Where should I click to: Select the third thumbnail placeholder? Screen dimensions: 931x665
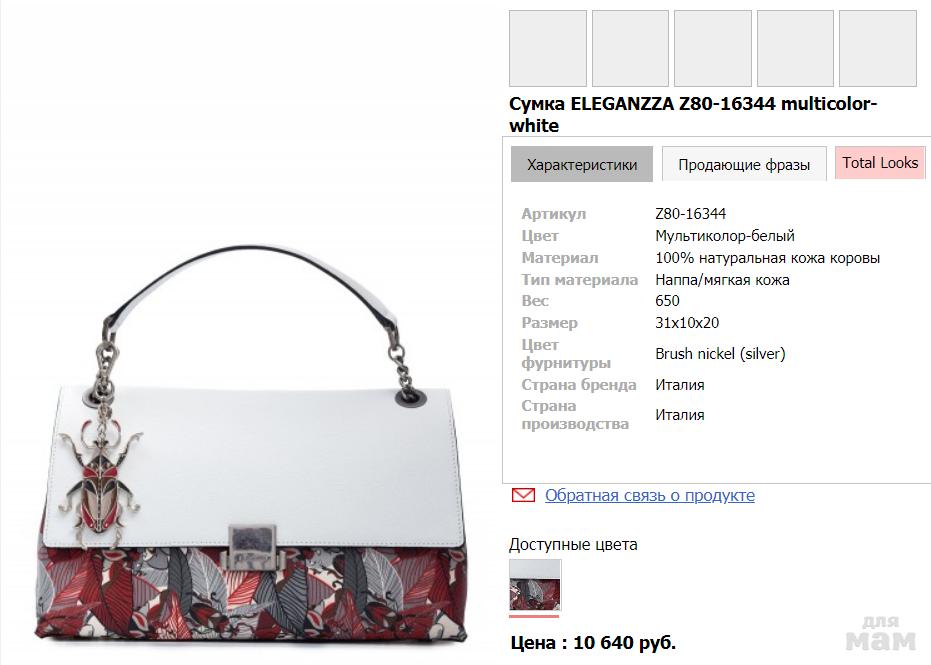712,48
